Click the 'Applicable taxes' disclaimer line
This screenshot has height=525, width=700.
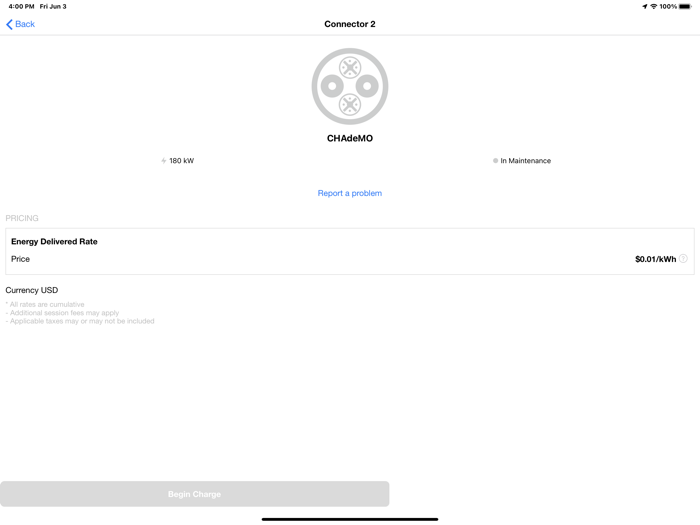[x=80, y=321]
